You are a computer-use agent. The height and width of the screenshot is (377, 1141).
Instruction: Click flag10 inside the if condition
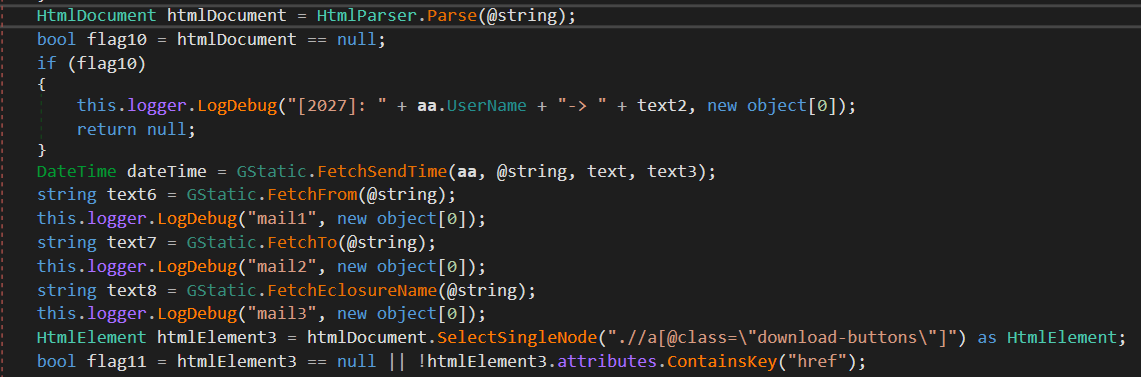(108, 64)
